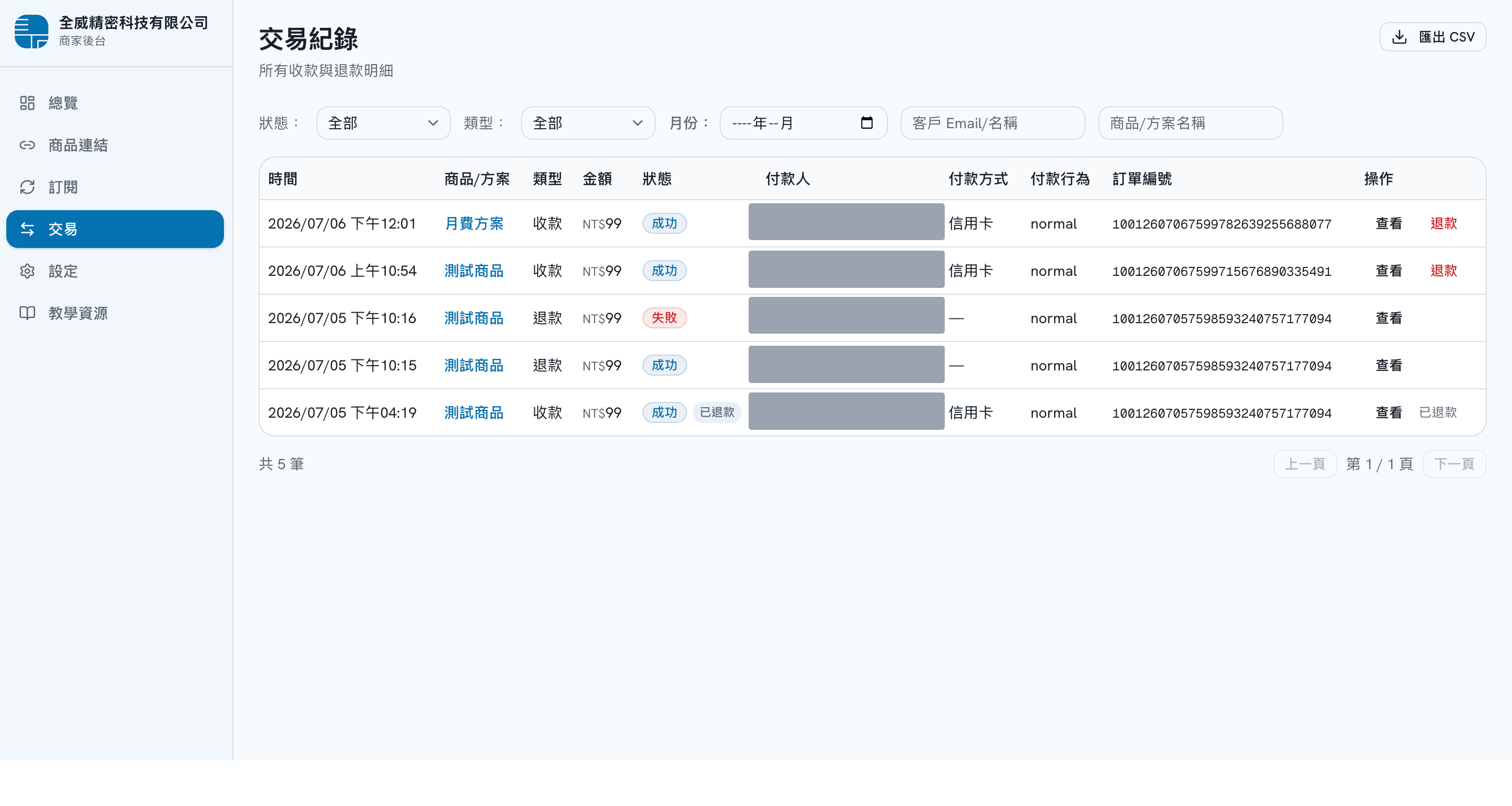Open 商品連結 in the sidebar
1512x806 pixels.
(x=115, y=145)
